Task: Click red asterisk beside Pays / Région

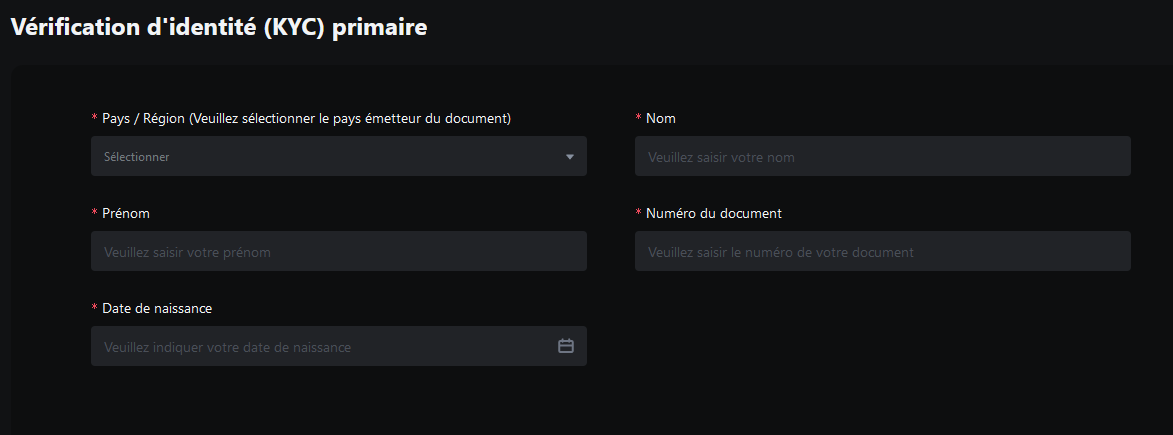Action: 94,118
